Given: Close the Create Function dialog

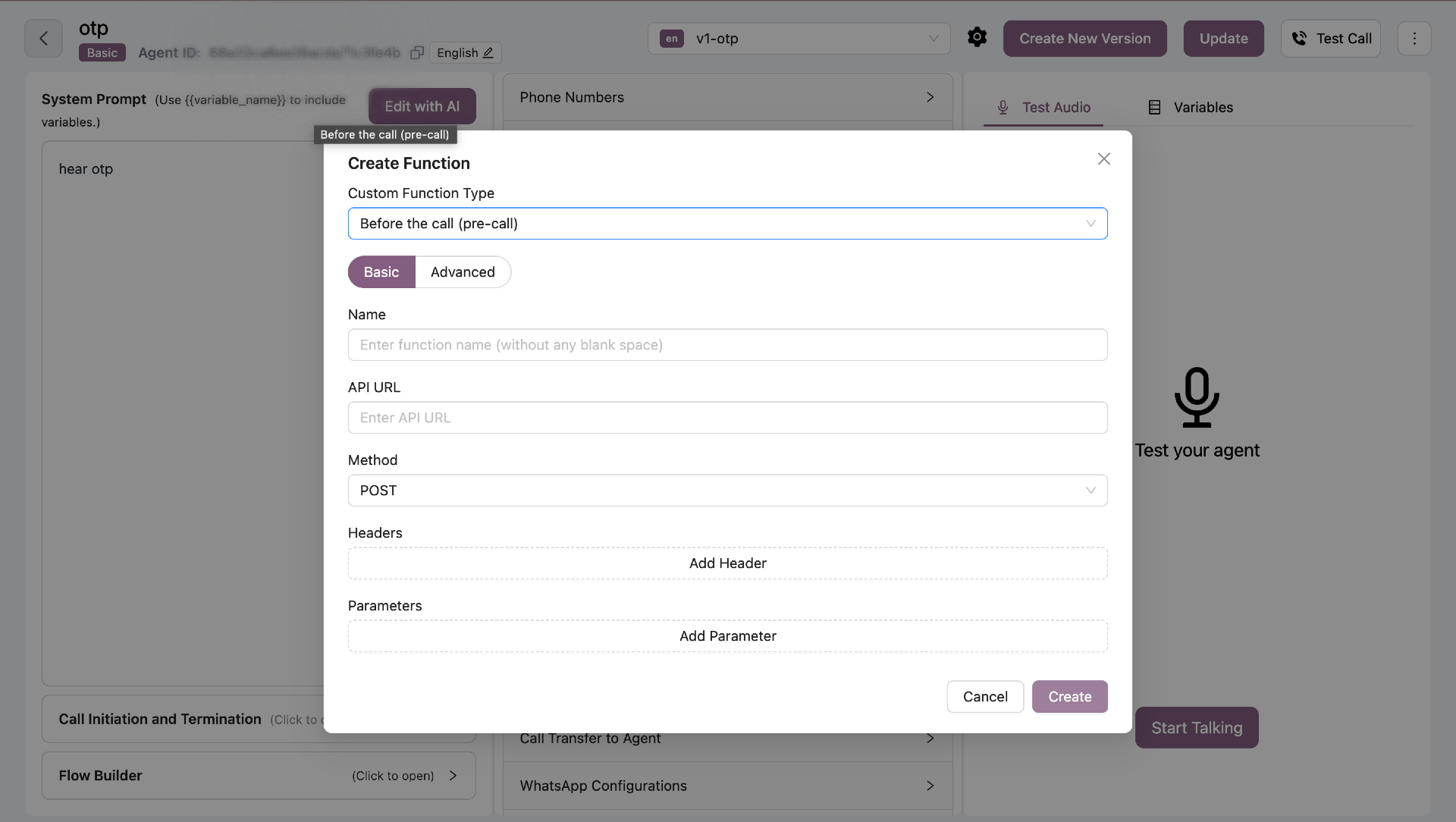Looking at the screenshot, I should tap(1104, 159).
